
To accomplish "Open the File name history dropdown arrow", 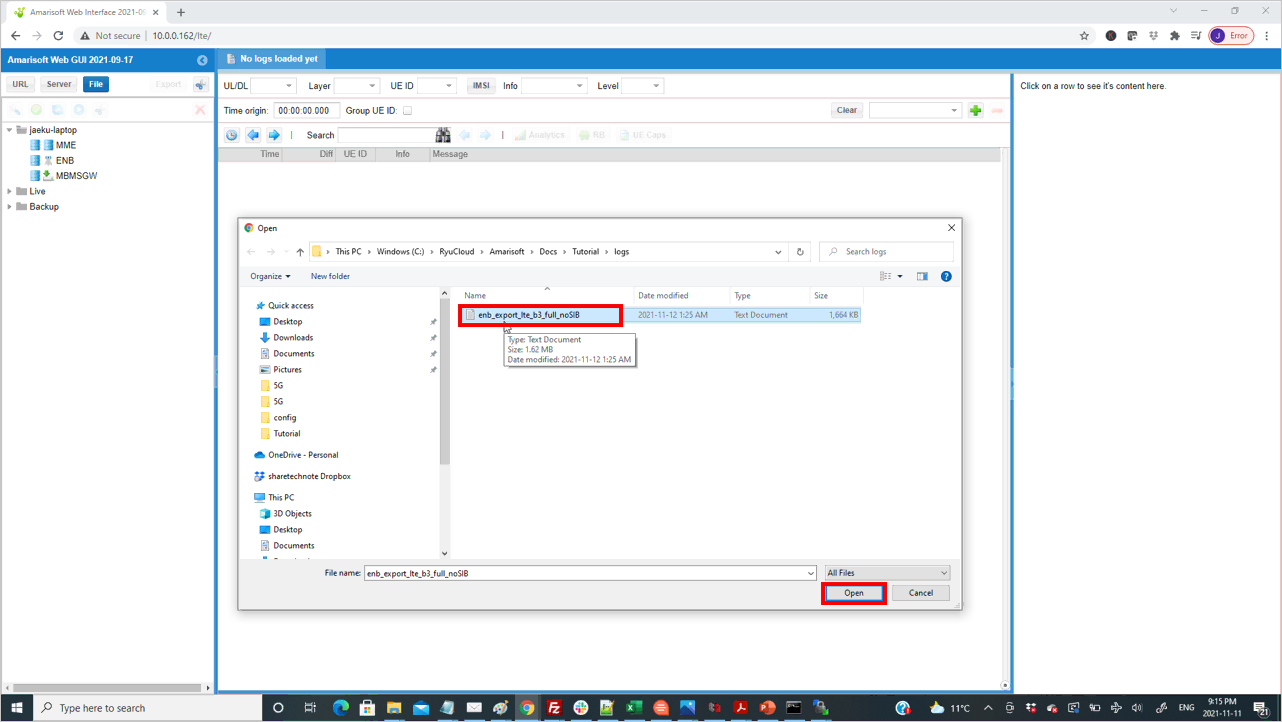I will pyautogui.click(x=810, y=573).
